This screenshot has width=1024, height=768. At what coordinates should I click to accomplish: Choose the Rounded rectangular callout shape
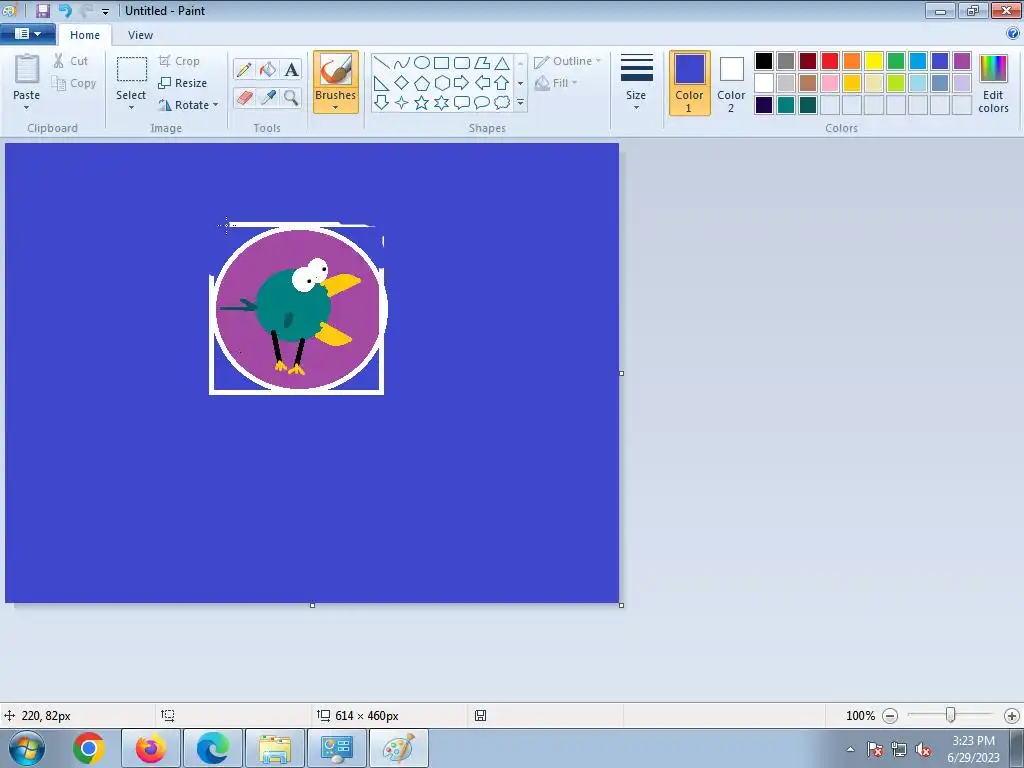tap(462, 103)
